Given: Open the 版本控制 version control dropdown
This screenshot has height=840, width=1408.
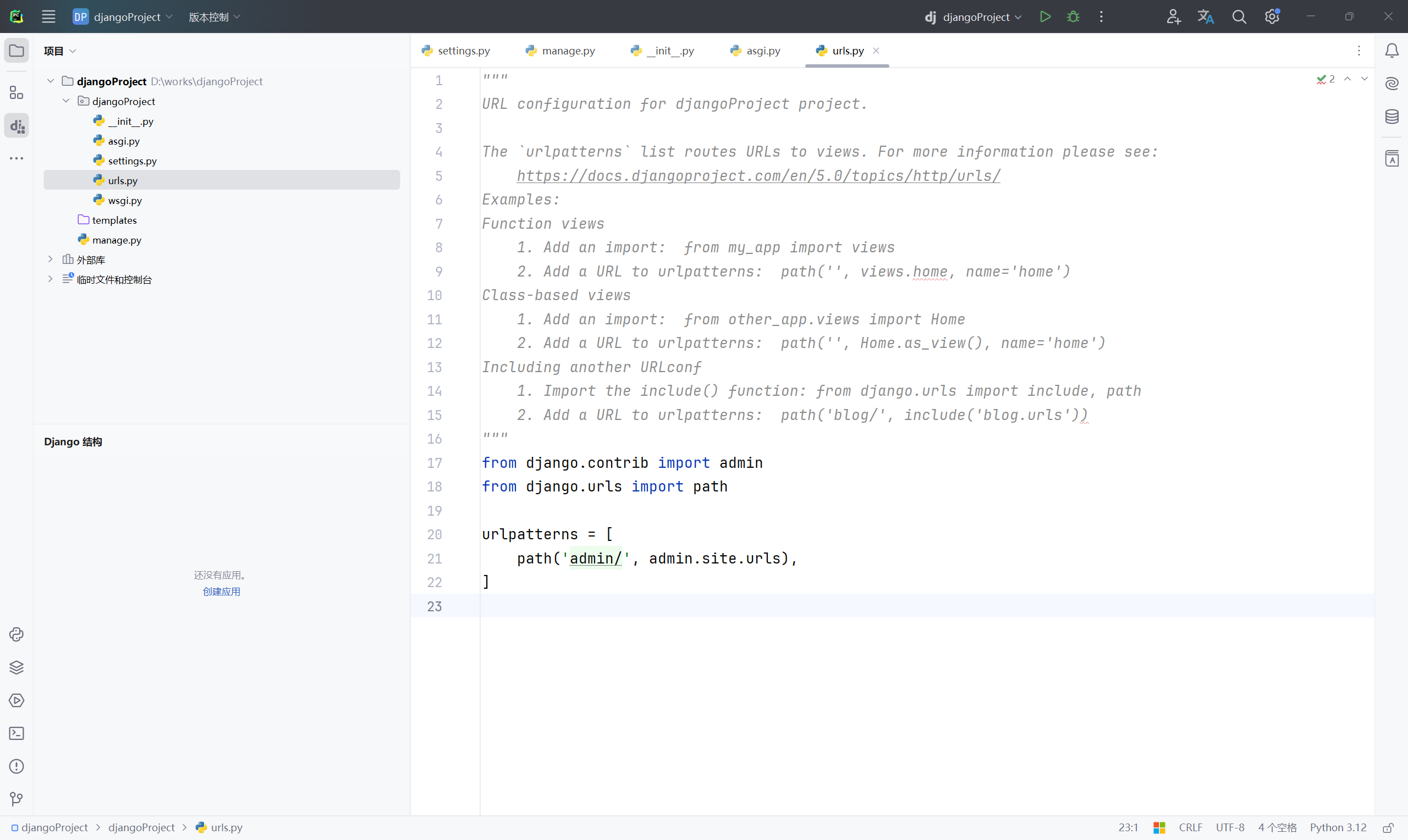Looking at the screenshot, I should [215, 17].
